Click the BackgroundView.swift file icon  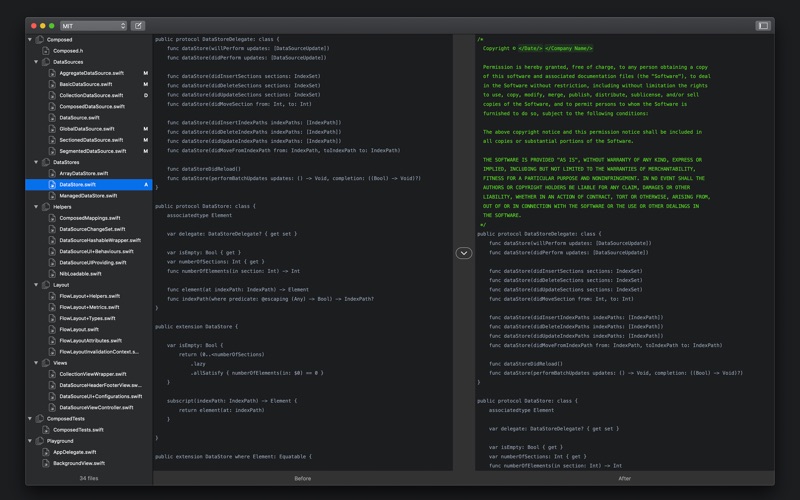pyautogui.click(x=46, y=463)
